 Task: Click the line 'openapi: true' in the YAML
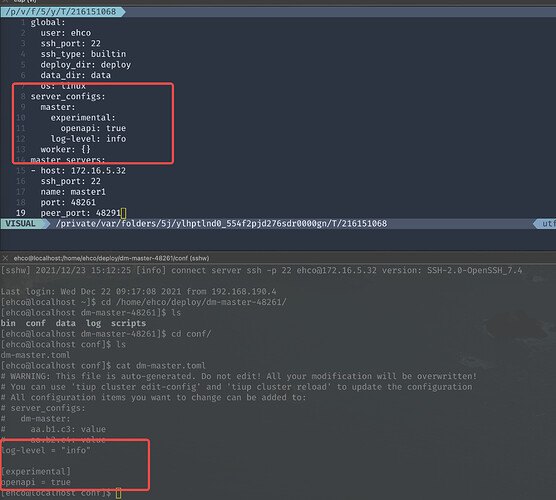point(93,128)
